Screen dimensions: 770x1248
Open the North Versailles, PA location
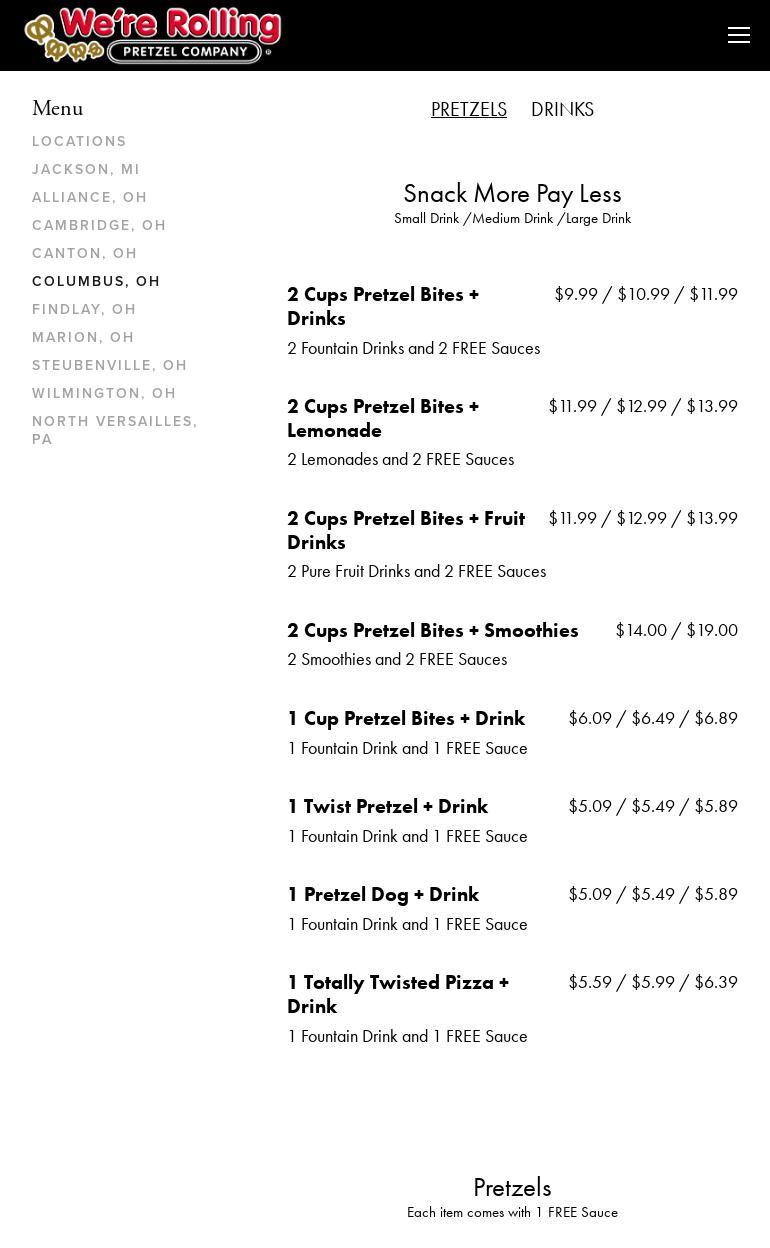115,430
